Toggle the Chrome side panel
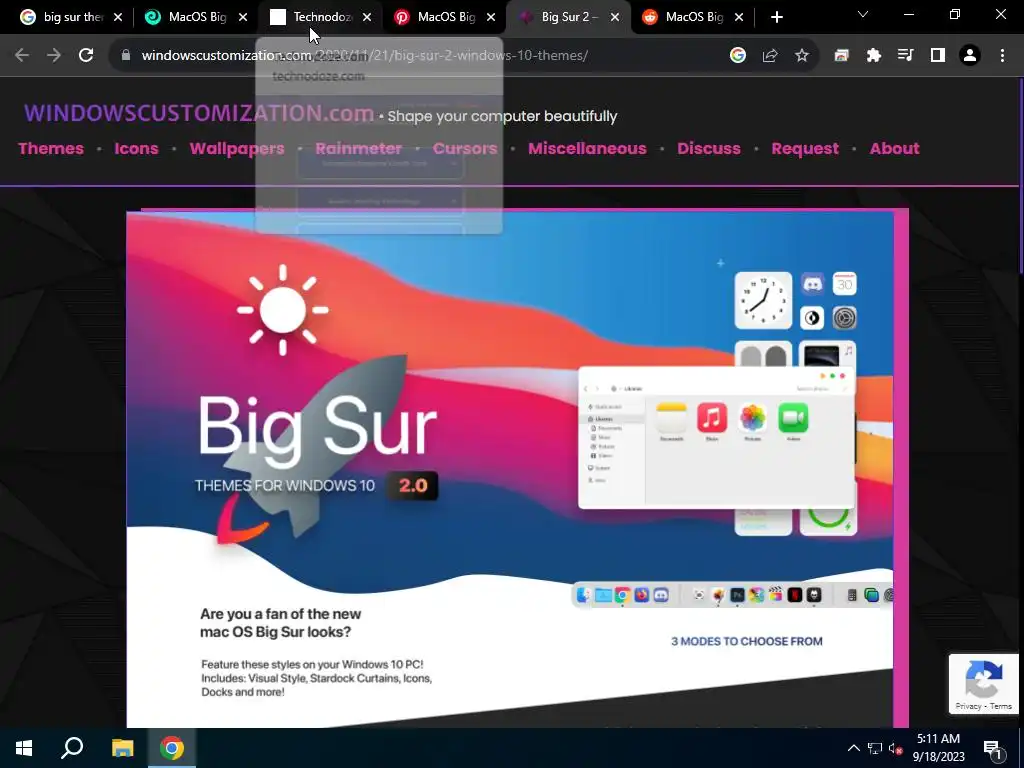The image size is (1024, 768). (x=938, y=56)
